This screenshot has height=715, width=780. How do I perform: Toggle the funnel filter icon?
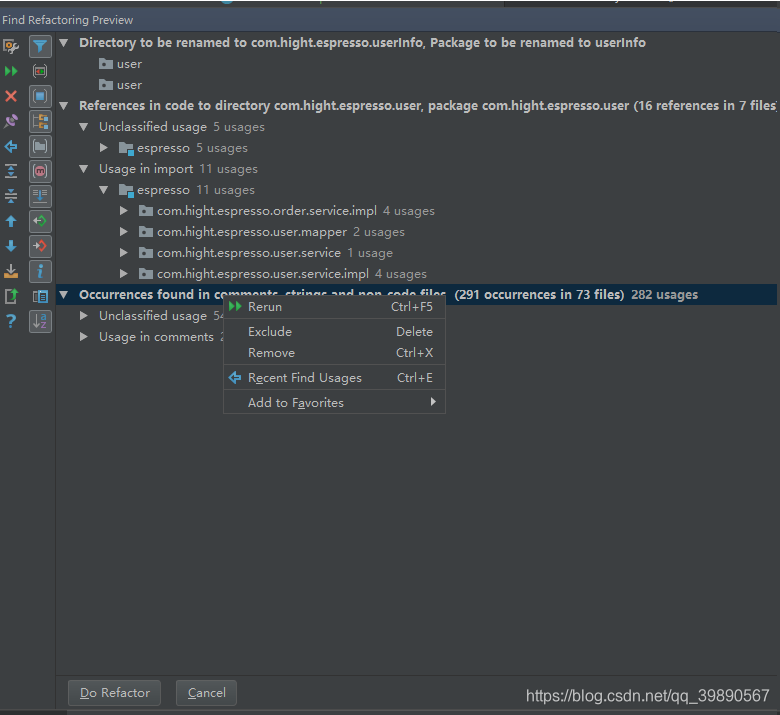pos(40,46)
